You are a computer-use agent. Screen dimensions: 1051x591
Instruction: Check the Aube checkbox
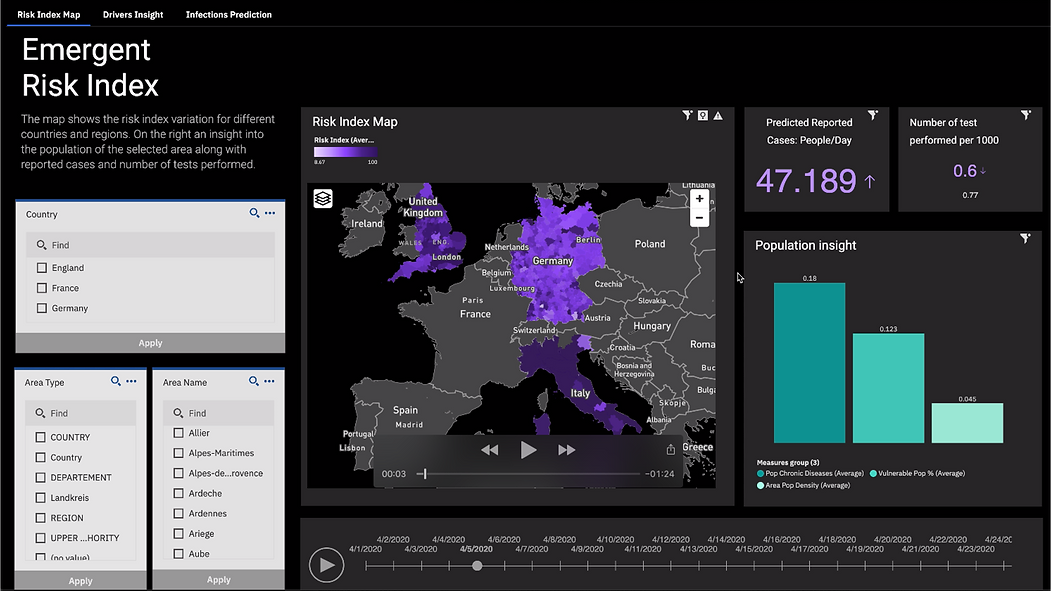point(178,553)
